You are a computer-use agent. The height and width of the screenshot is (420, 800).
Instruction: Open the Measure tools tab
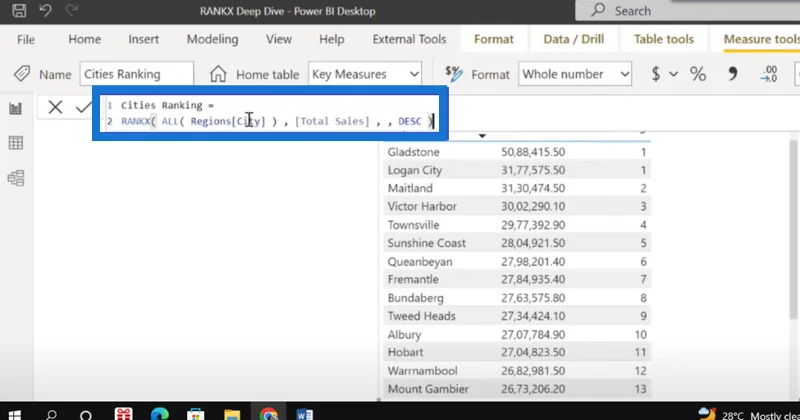point(761,39)
